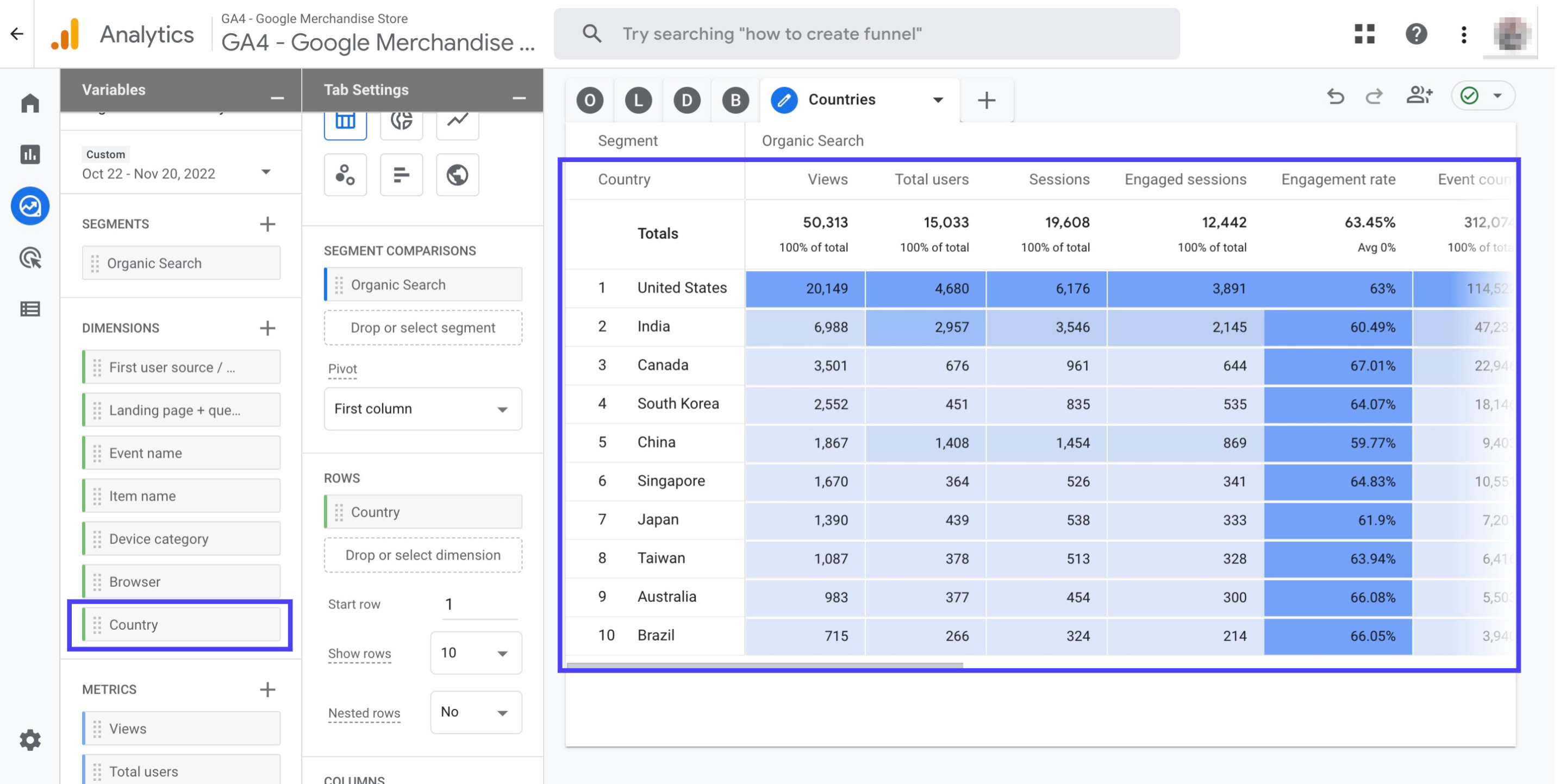Minimize the Tab Settings panel
Viewport: 1566px width, 784px height.
(x=519, y=98)
